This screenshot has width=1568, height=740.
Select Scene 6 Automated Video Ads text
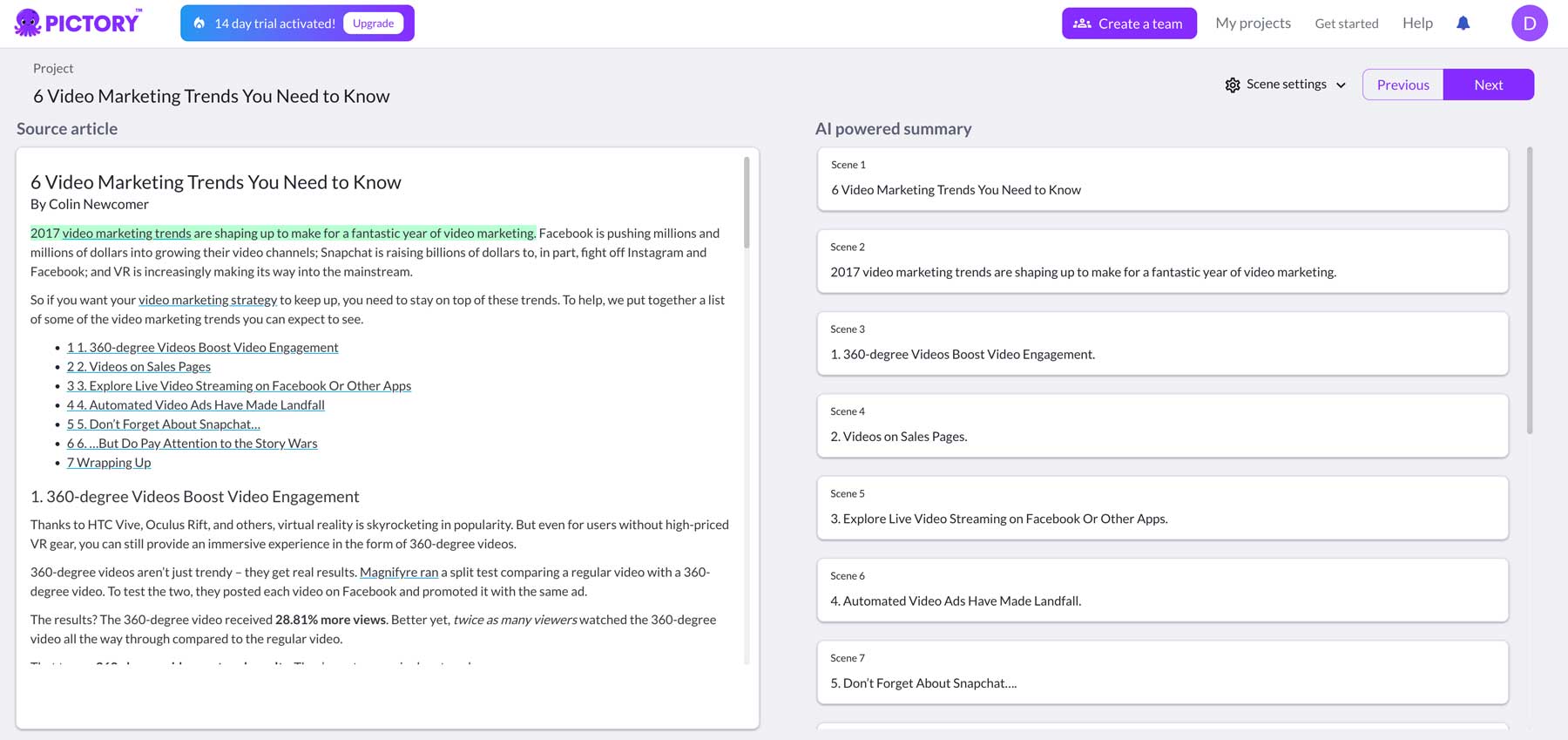click(956, 601)
